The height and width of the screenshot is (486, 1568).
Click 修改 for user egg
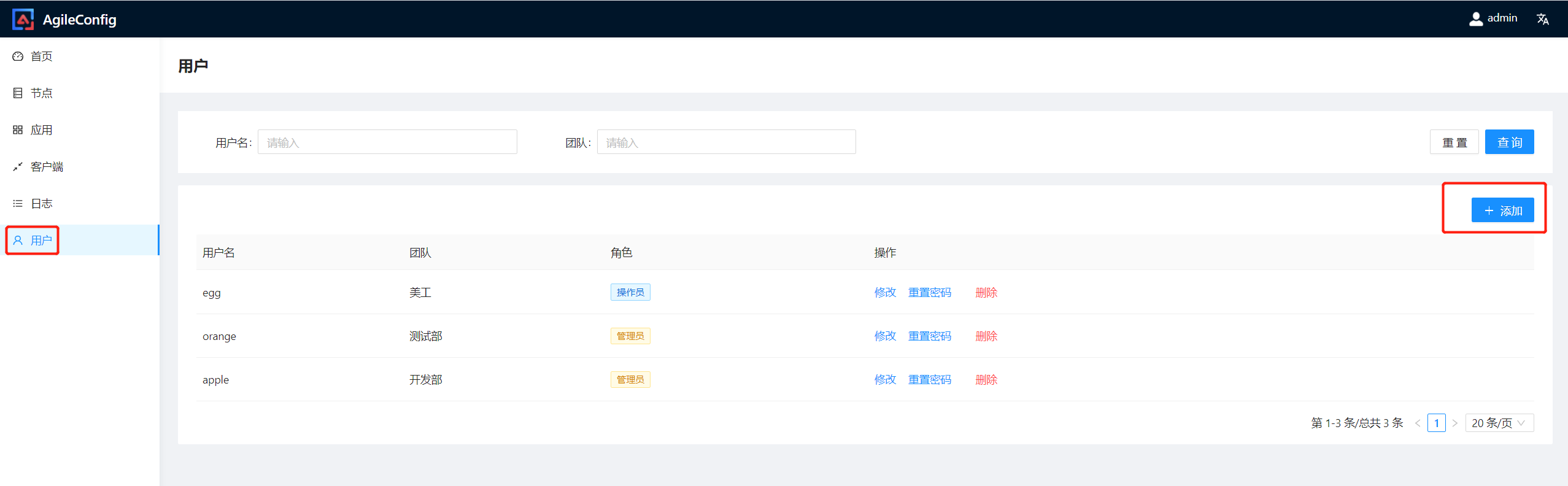point(885,292)
